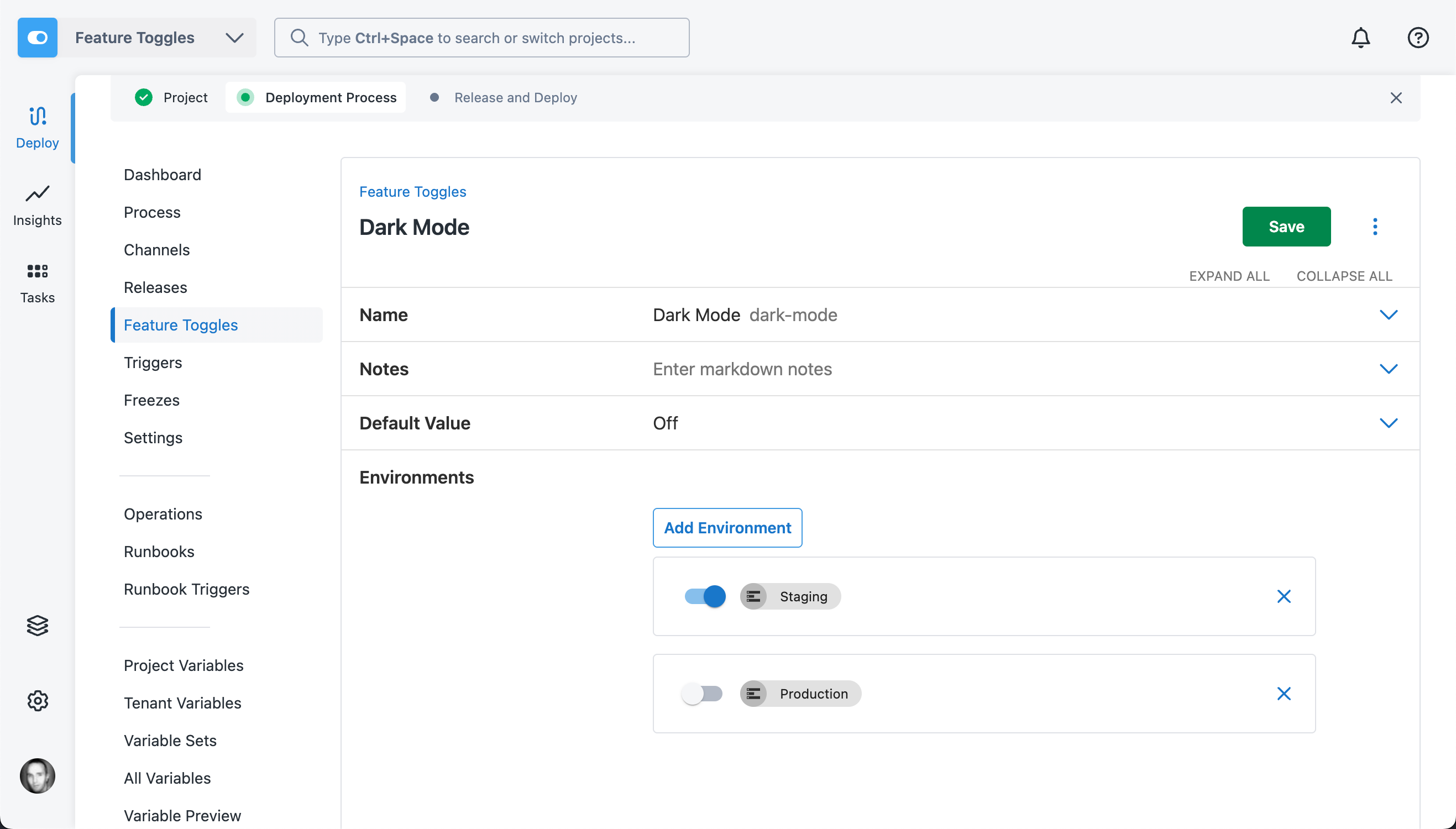1456x829 pixels.
Task: Save the Dark Mode toggle
Action: (x=1286, y=227)
